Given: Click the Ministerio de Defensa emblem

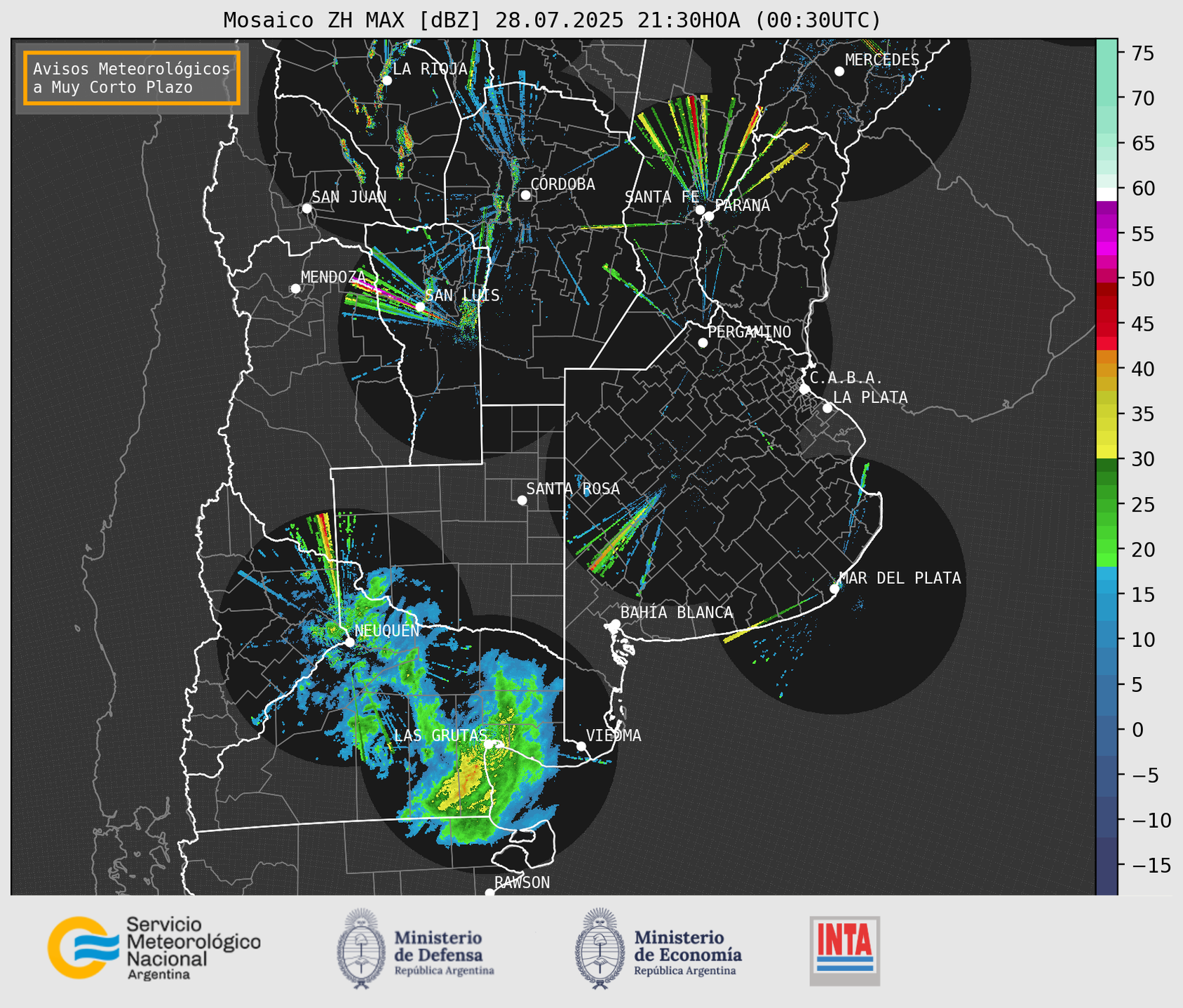Looking at the screenshot, I should coord(361,948).
